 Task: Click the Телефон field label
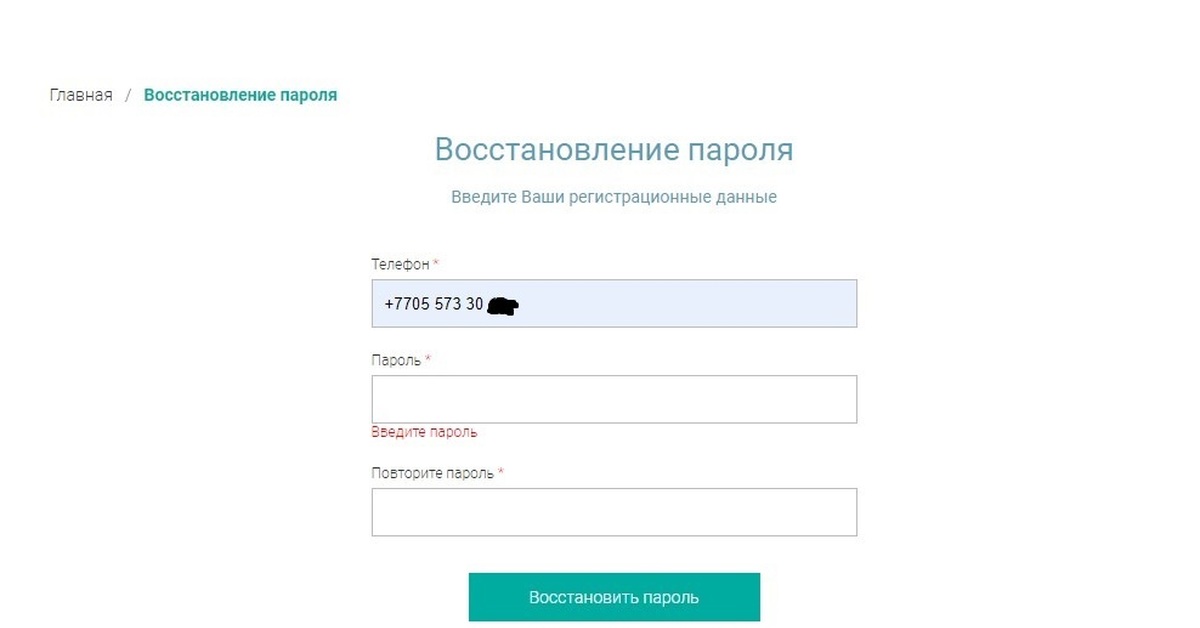pyautogui.click(x=400, y=264)
